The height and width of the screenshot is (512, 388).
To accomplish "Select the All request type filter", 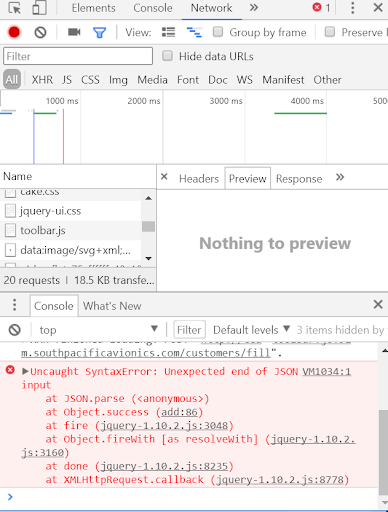I will click(12, 79).
